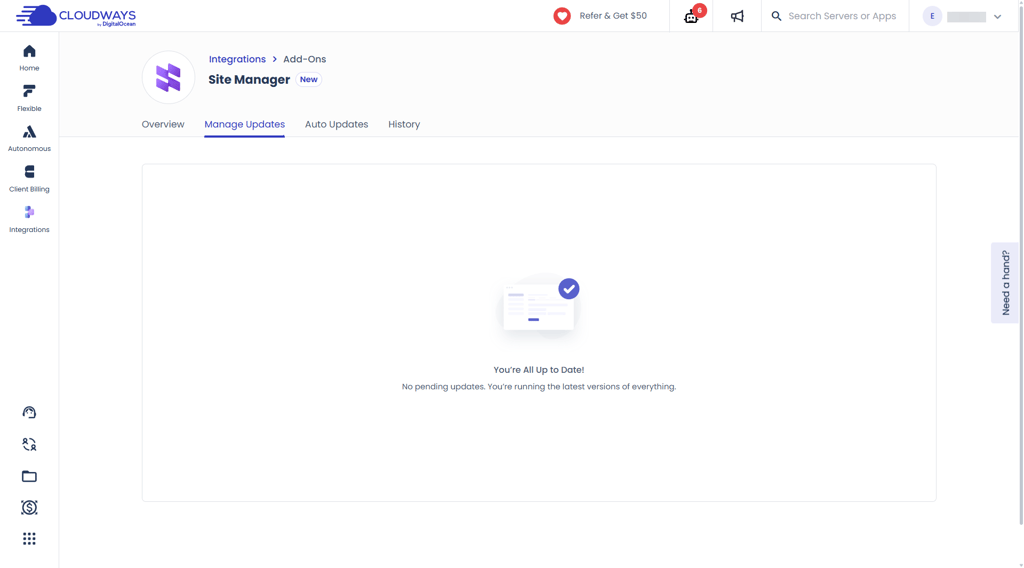Click the Site Manager title text
Screen dimensions: 1024x568
point(249,79)
